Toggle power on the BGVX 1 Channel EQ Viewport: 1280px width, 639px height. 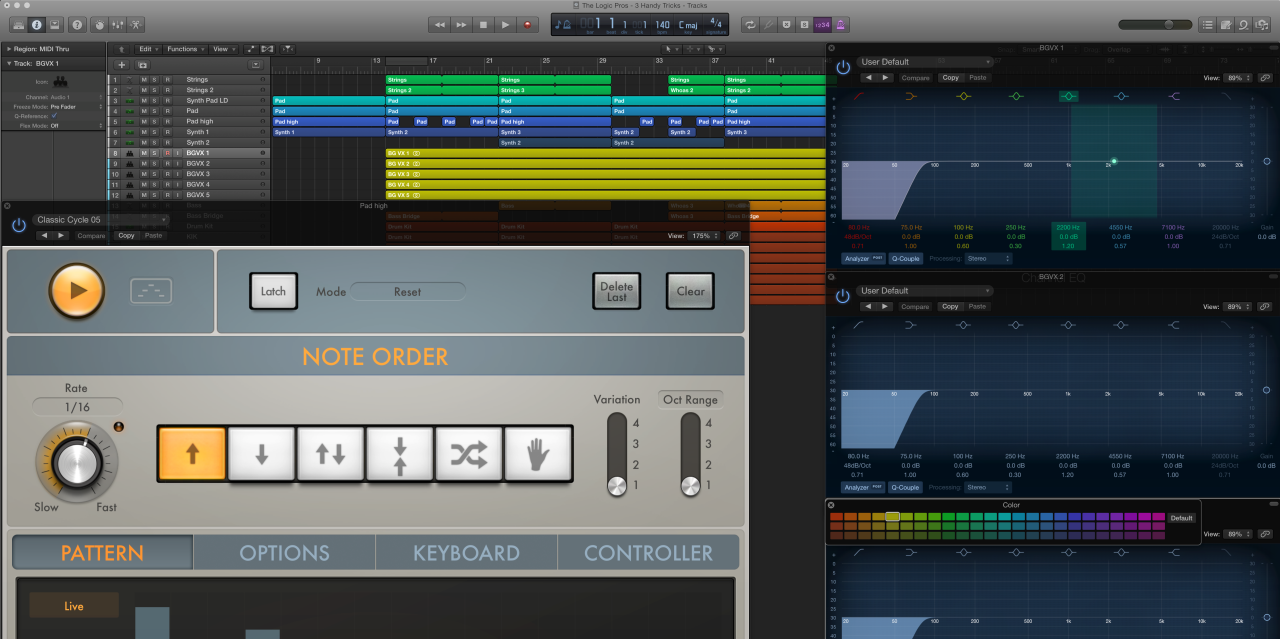[x=843, y=66]
